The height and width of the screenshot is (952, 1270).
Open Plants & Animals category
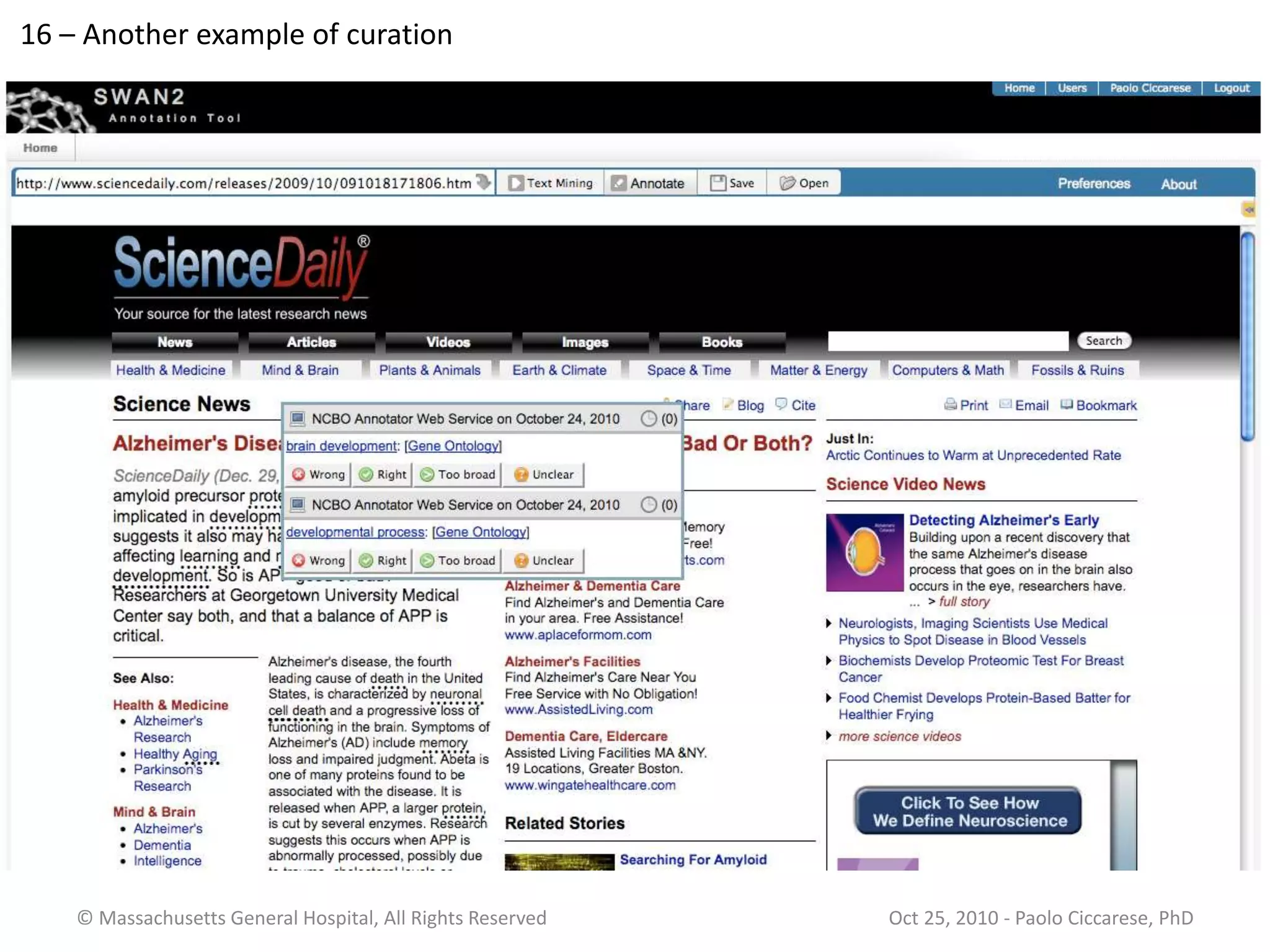(430, 370)
